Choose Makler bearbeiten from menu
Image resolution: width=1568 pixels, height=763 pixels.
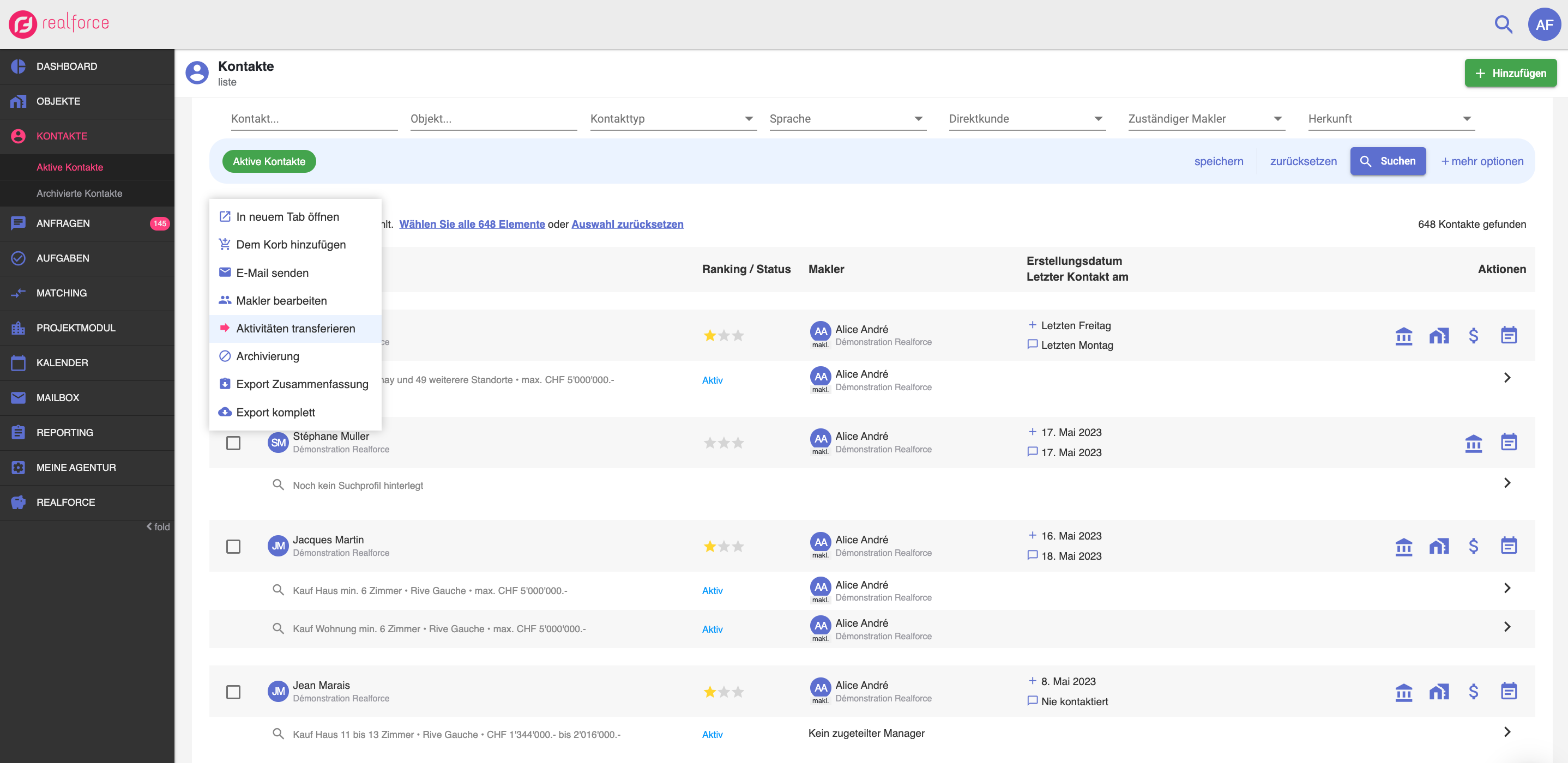click(x=295, y=301)
